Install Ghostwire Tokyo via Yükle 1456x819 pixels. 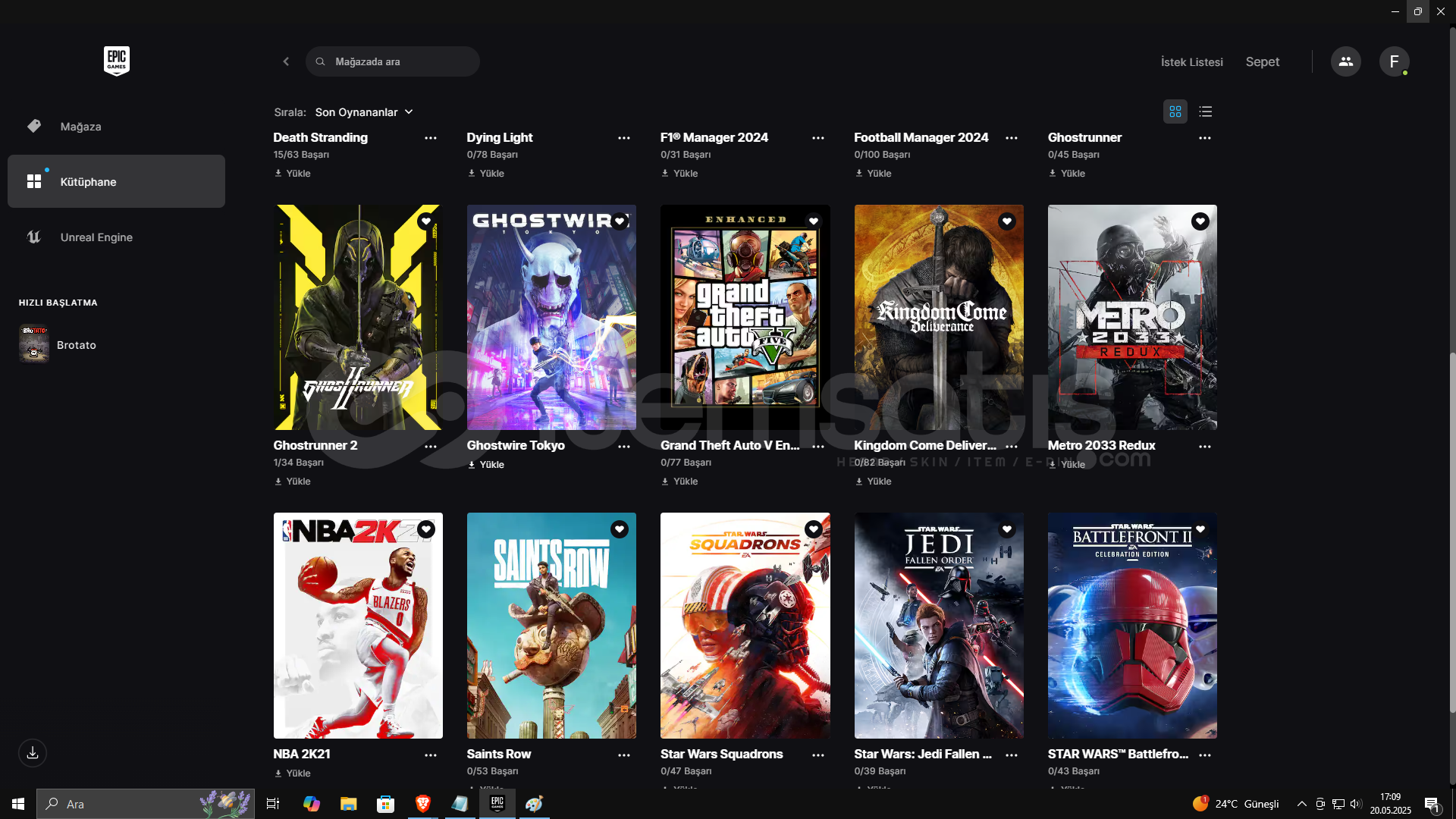[486, 465]
